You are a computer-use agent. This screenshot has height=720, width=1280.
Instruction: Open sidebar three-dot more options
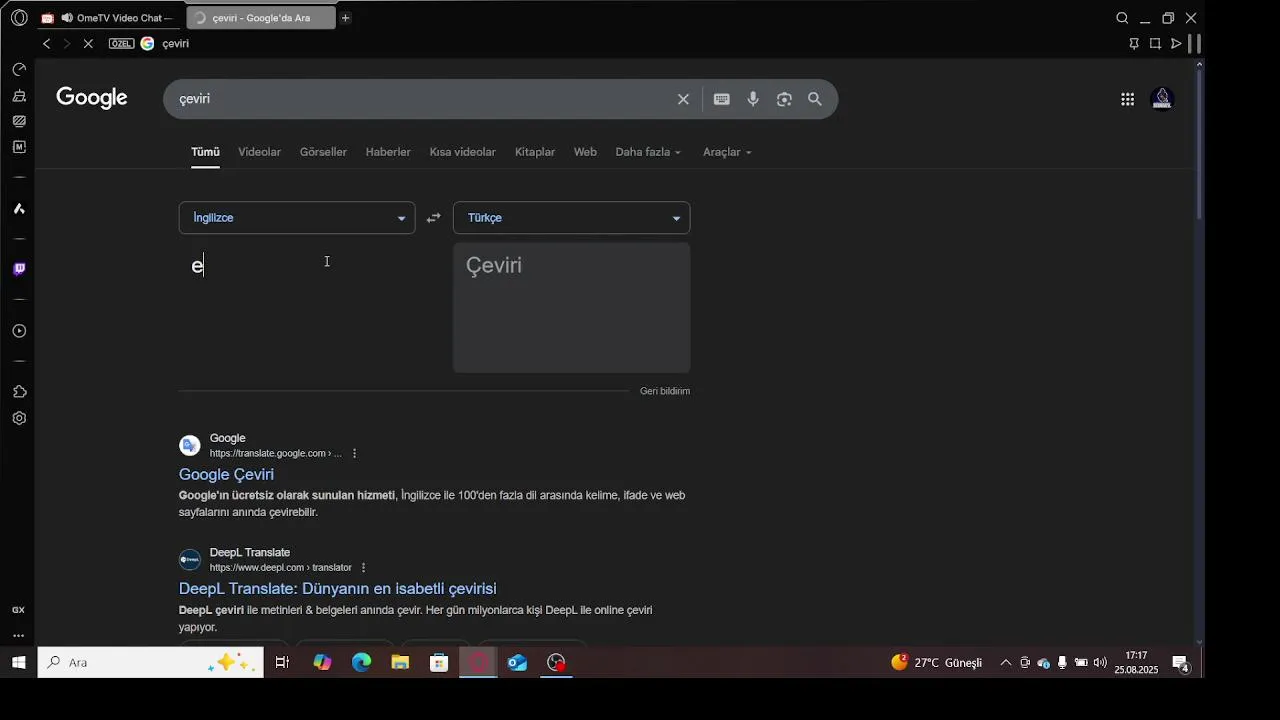click(18, 635)
